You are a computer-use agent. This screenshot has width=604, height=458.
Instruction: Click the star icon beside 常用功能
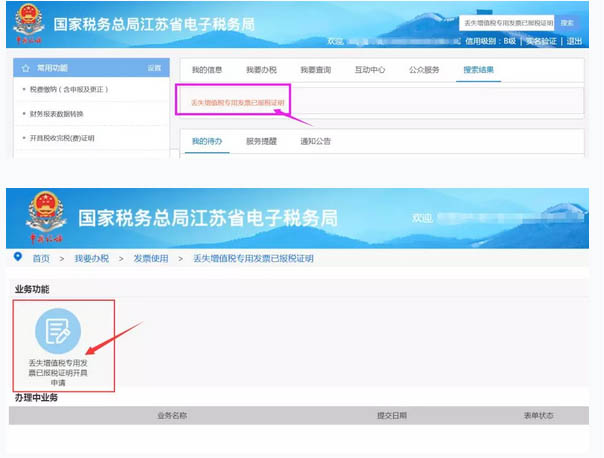25,68
